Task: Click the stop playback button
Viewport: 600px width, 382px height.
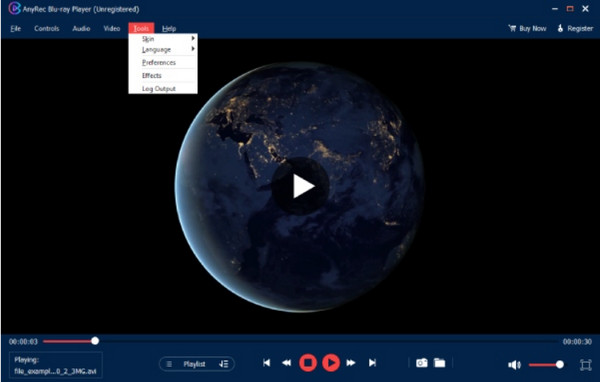Action: click(308, 362)
